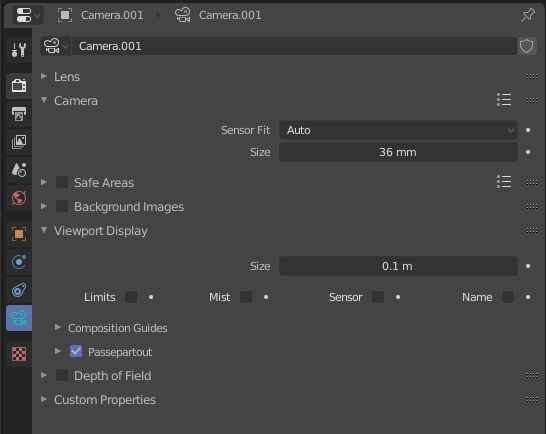
Task: Open the Object properties tab
Action: click(x=19, y=234)
